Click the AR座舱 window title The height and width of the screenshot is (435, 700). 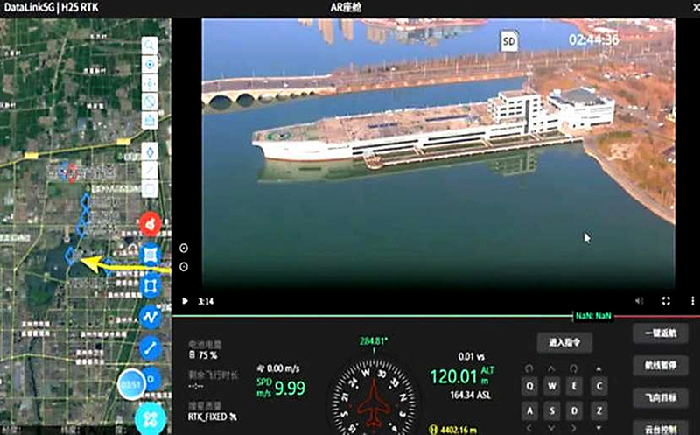(346, 8)
